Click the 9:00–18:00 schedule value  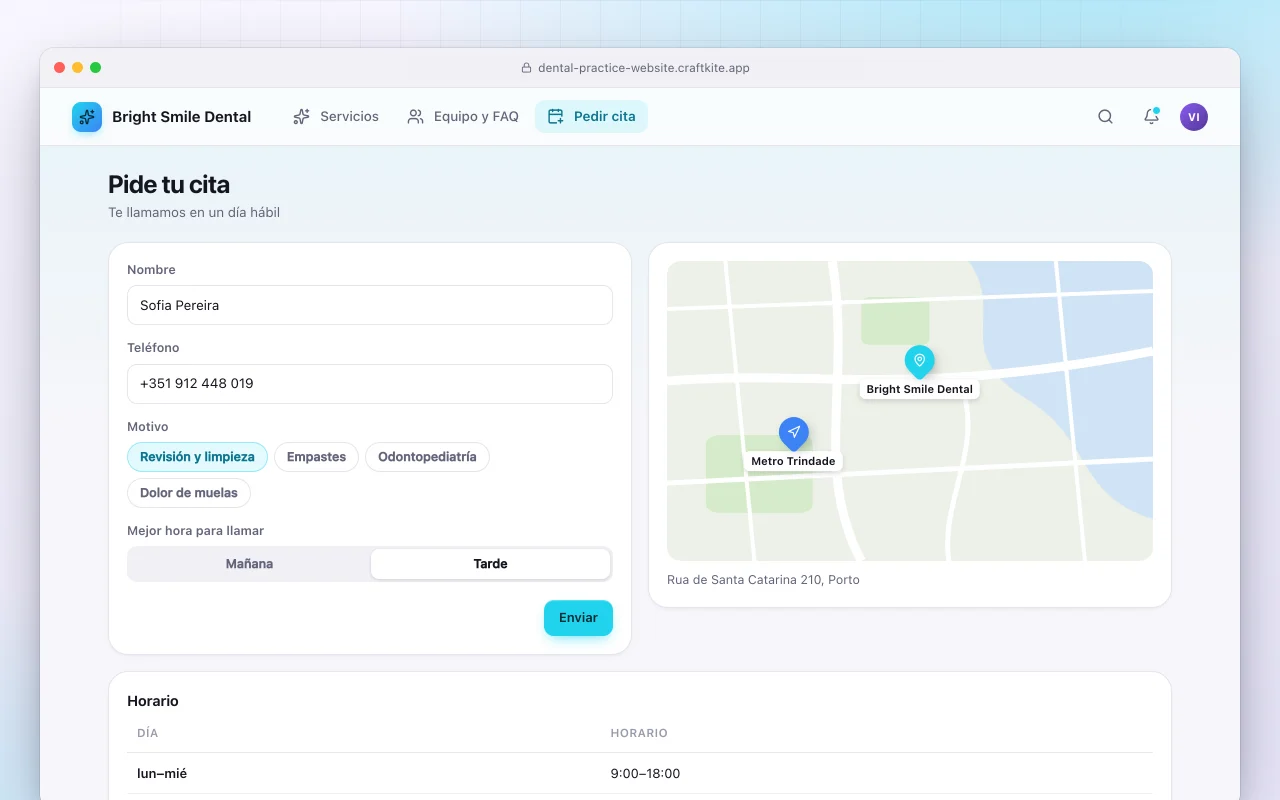(x=645, y=774)
